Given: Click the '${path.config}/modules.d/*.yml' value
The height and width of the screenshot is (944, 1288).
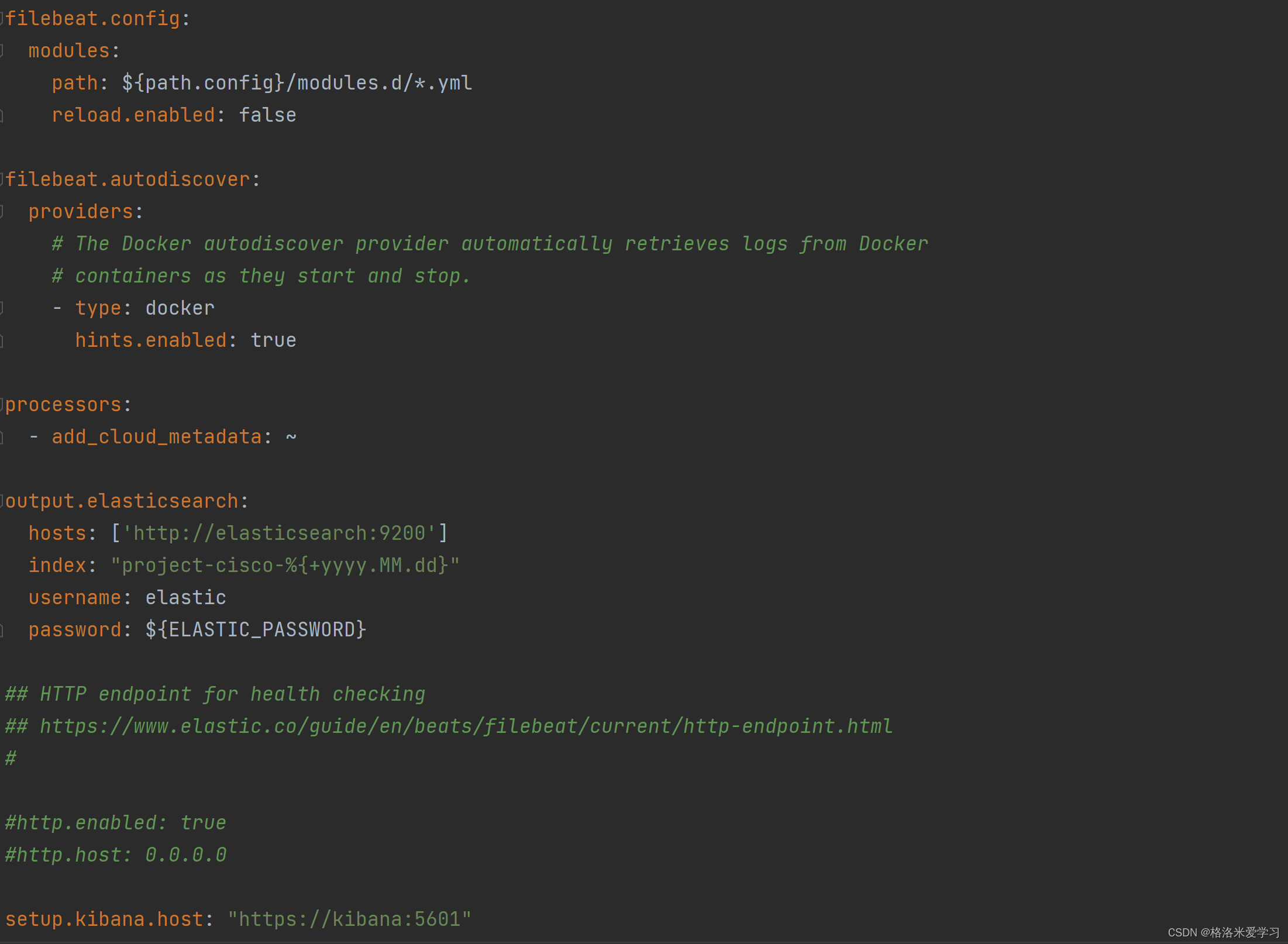Looking at the screenshot, I should [x=297, y=83].
